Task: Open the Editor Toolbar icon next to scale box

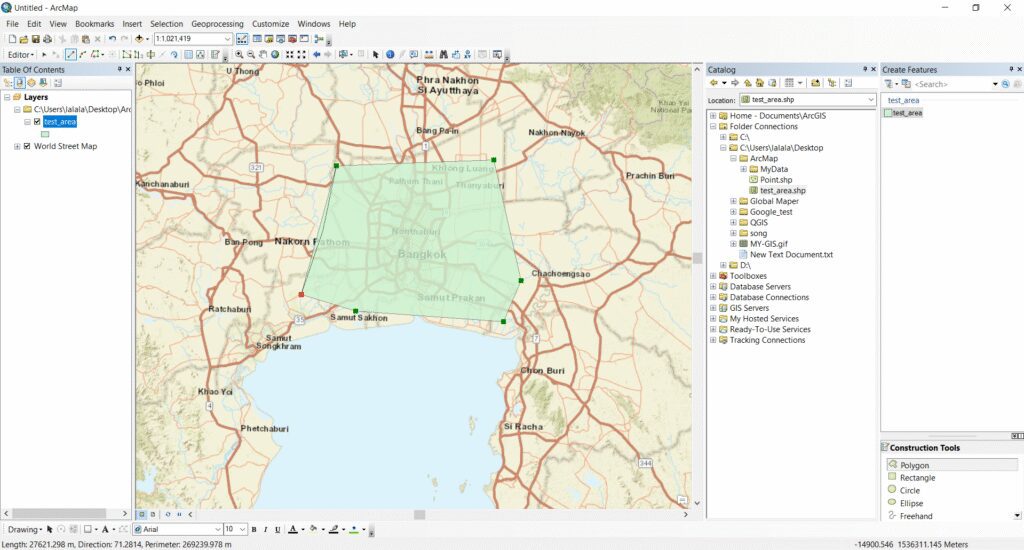Action: (x=242, y=39)
